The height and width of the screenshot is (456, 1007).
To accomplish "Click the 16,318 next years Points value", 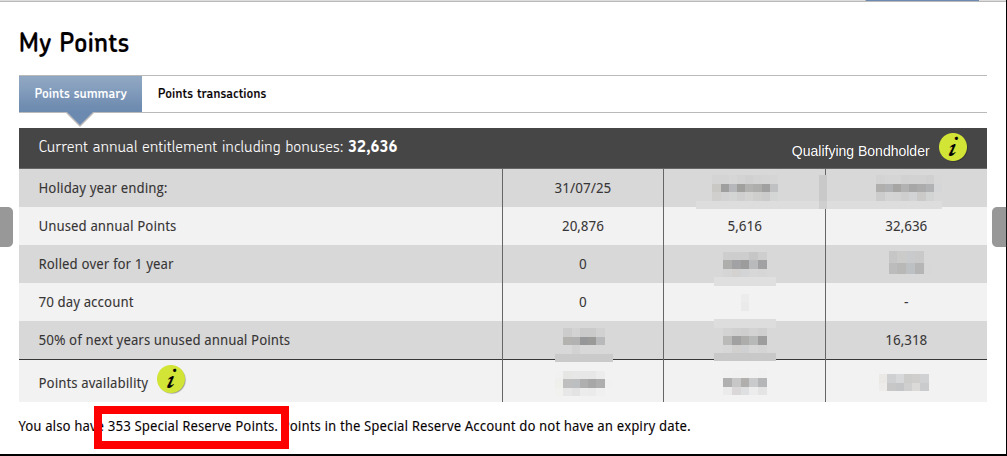I will [906, 340].
